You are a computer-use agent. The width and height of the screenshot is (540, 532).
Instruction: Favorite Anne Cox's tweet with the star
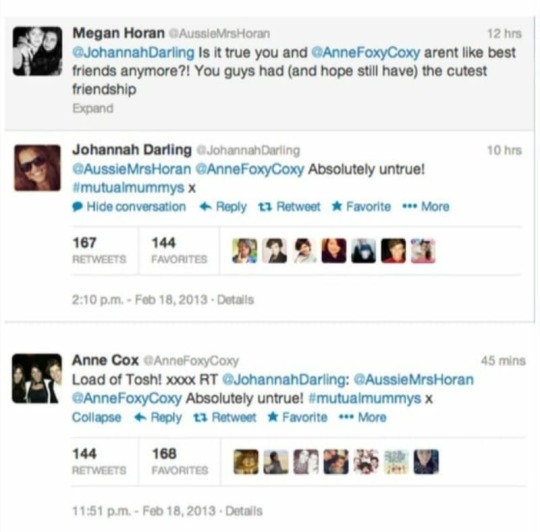pos(298,417)
